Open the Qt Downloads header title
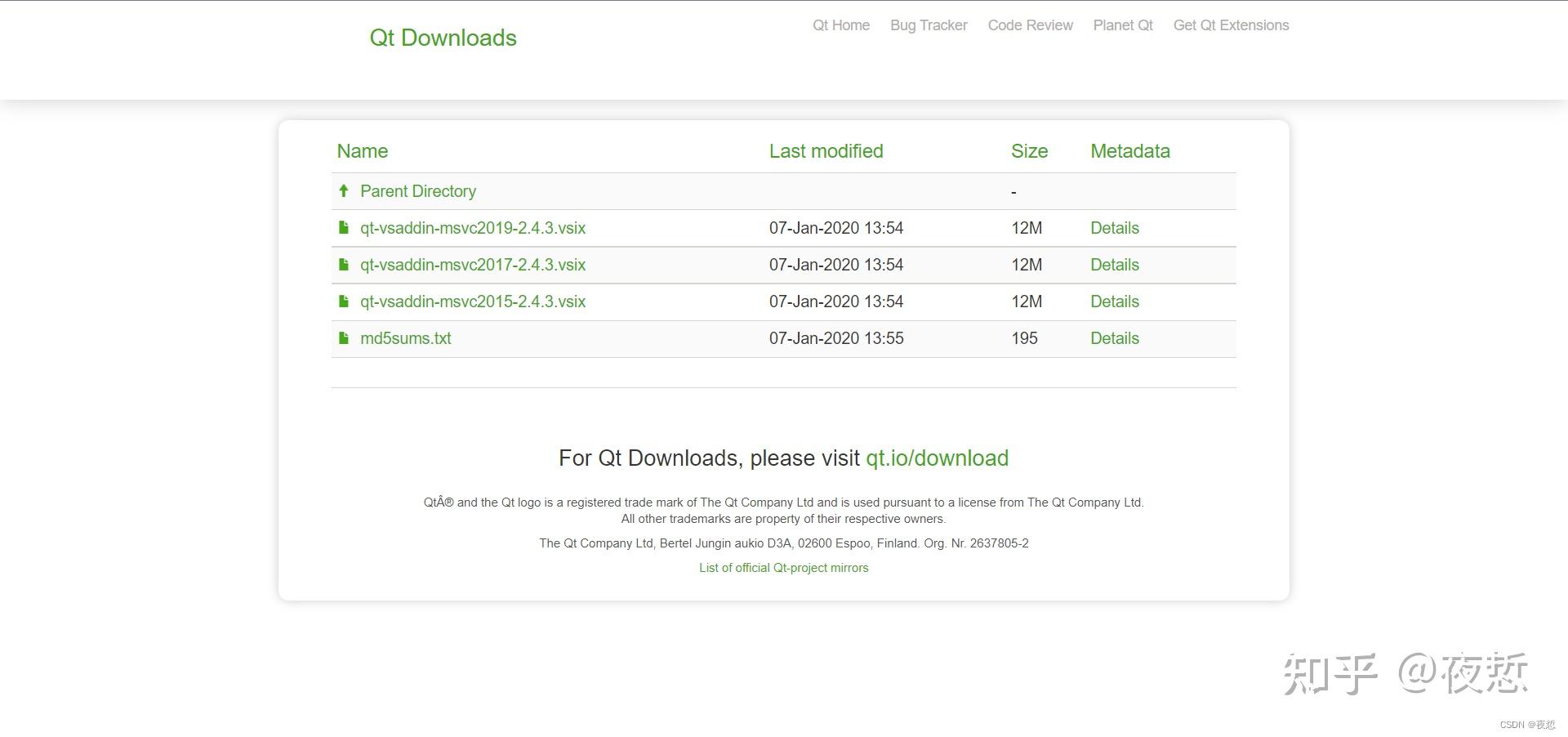 pyautogui.click(x=443, y=38)
